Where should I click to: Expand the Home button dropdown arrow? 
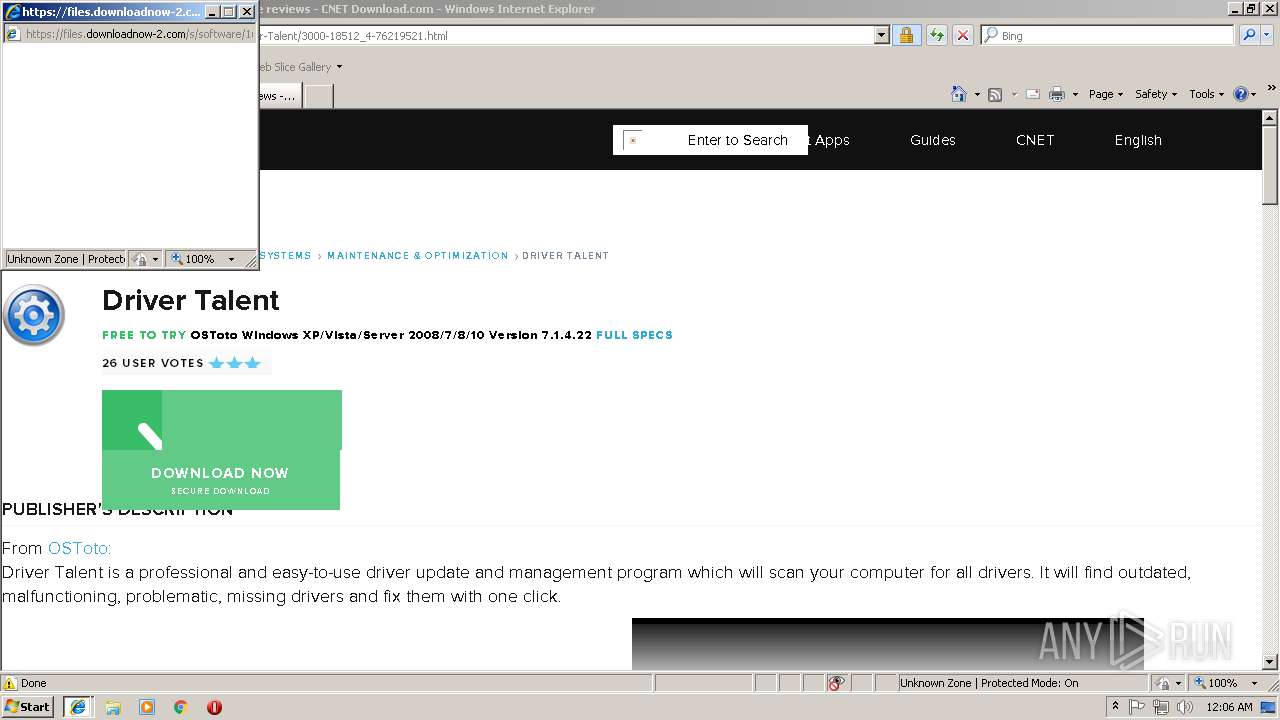pyautogui.click(x=976, y=94)
